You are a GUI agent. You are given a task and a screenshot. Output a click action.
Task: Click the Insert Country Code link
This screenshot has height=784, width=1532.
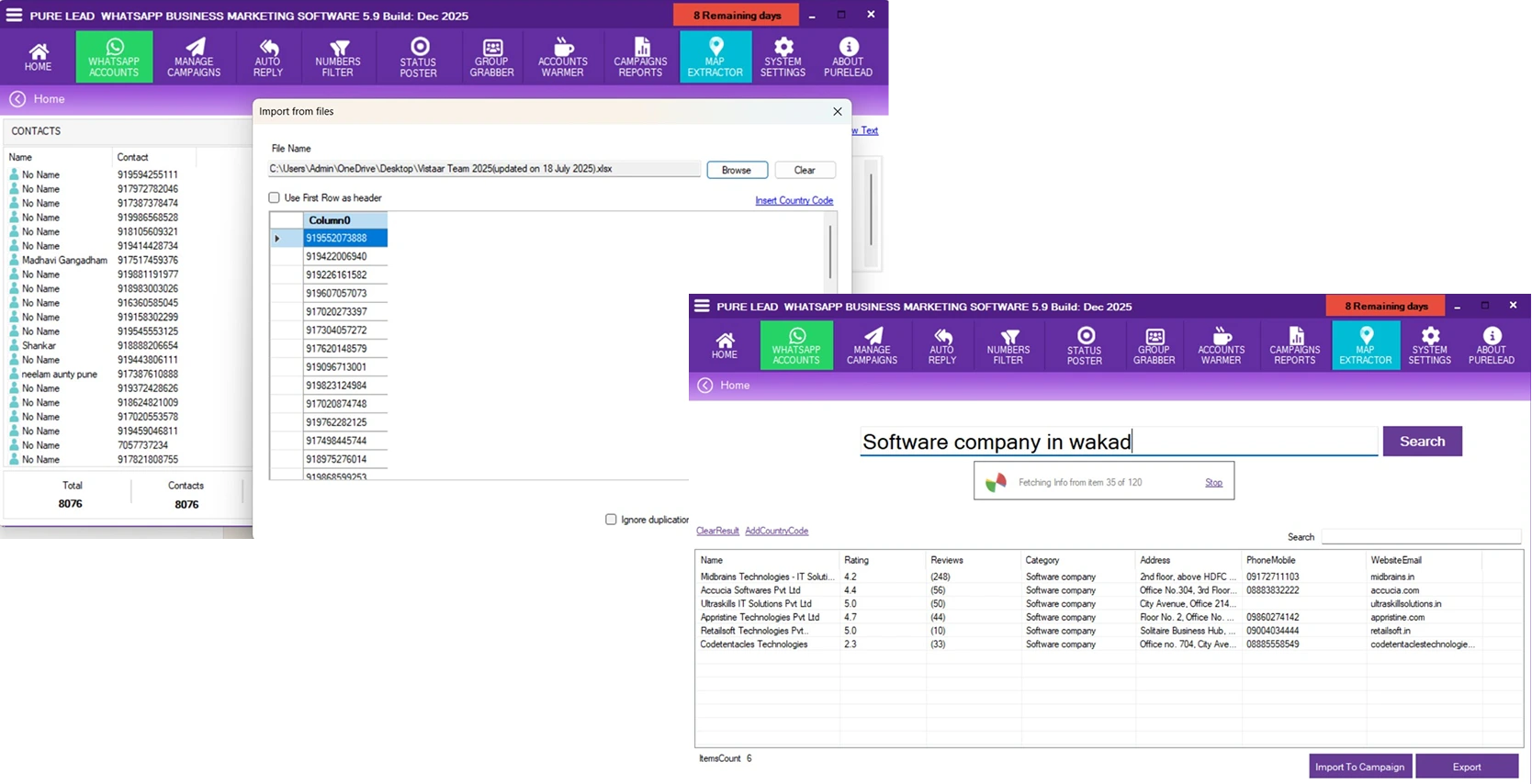pos(794,200)
